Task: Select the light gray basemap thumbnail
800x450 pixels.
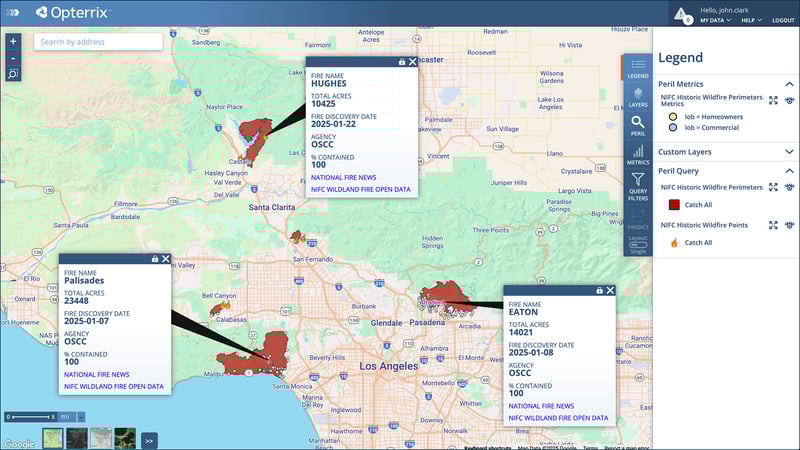Action: point(101,438)
